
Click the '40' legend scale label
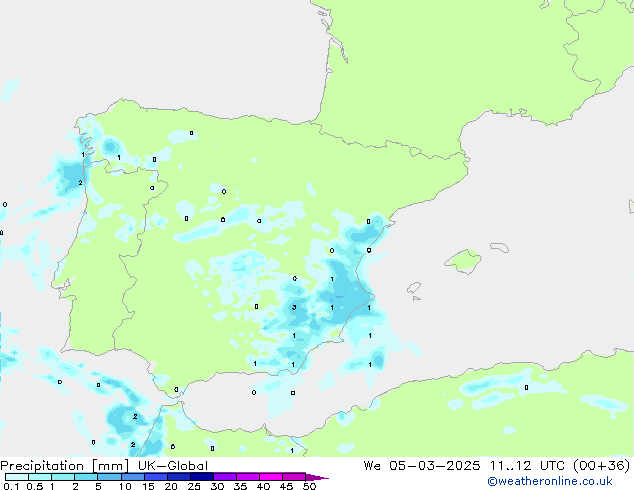pos(263,486)
